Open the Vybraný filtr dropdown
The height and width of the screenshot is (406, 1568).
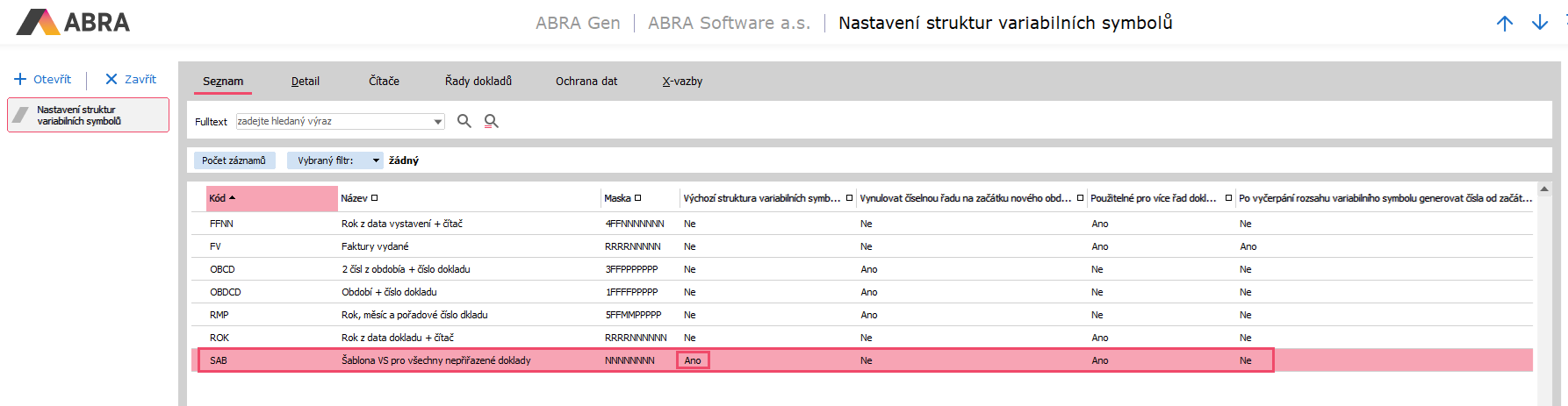coord(376,160)
